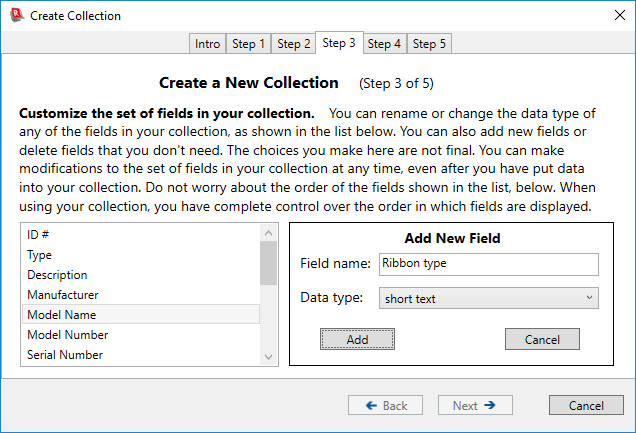Open the Step 1 tab

click(x=249, y=44)
